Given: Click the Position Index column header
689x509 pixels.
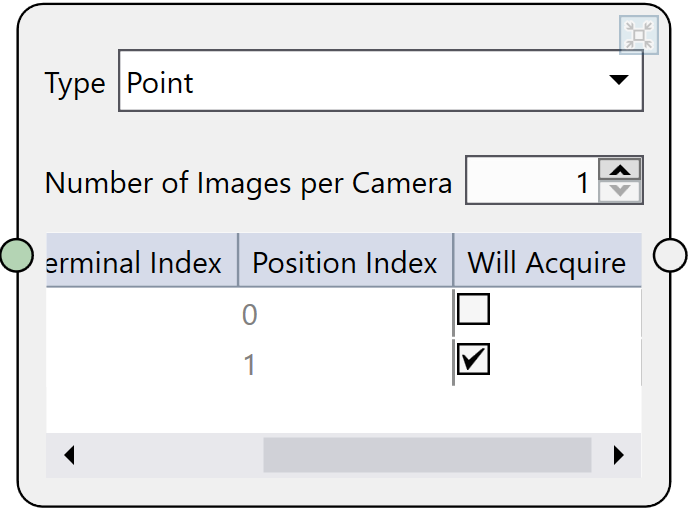Looking at the screenshot, I should 345,263.
